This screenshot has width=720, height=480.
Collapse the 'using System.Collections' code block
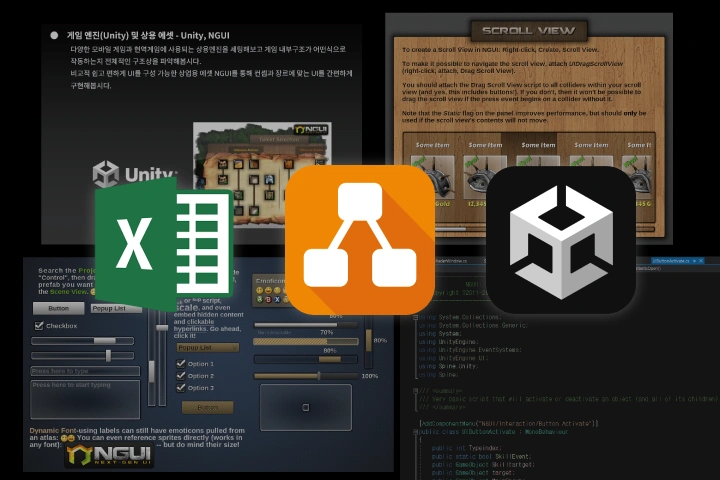(416, 317)
